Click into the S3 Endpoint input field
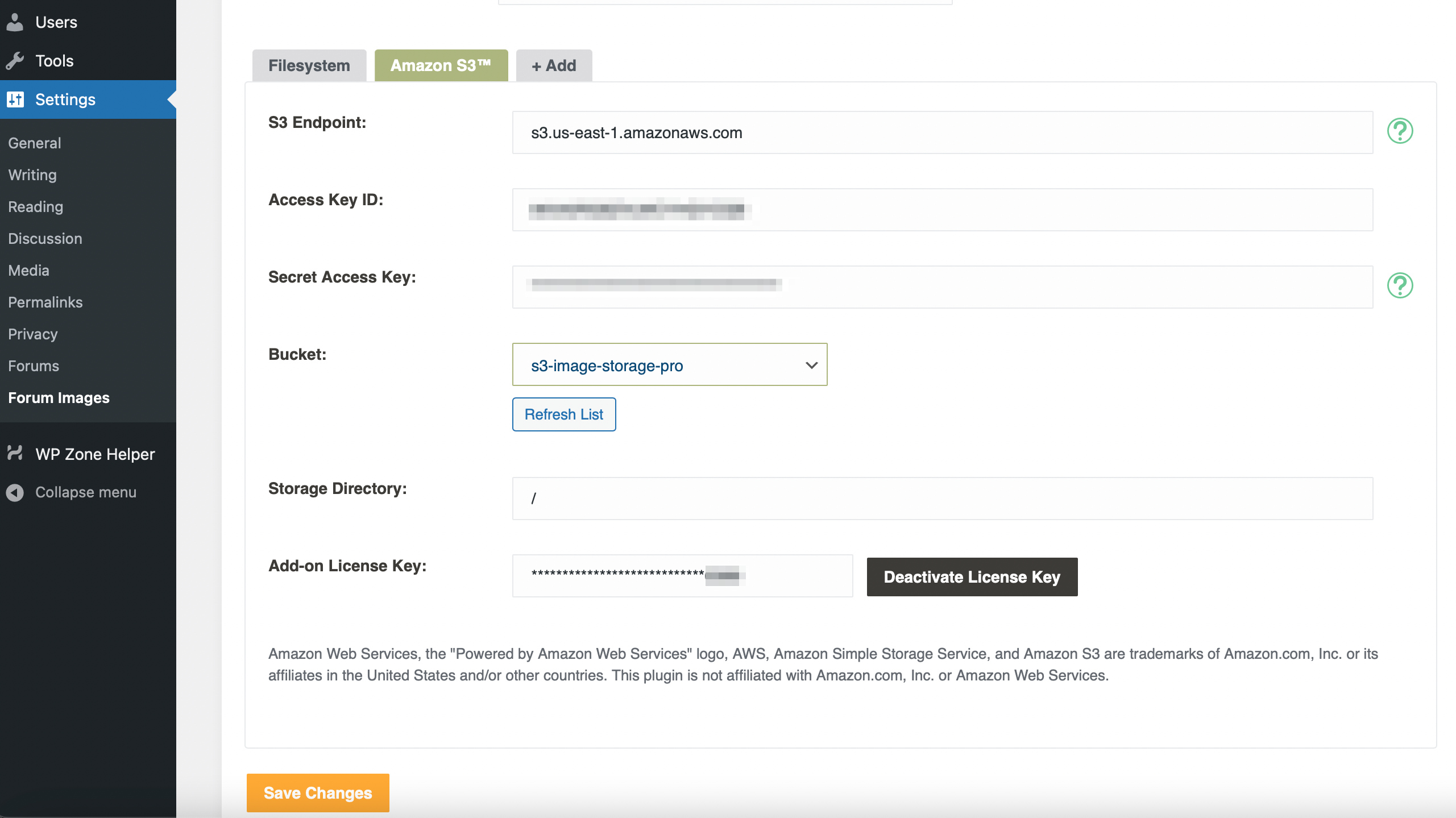The image size is (1456, 818). point(943,132)
